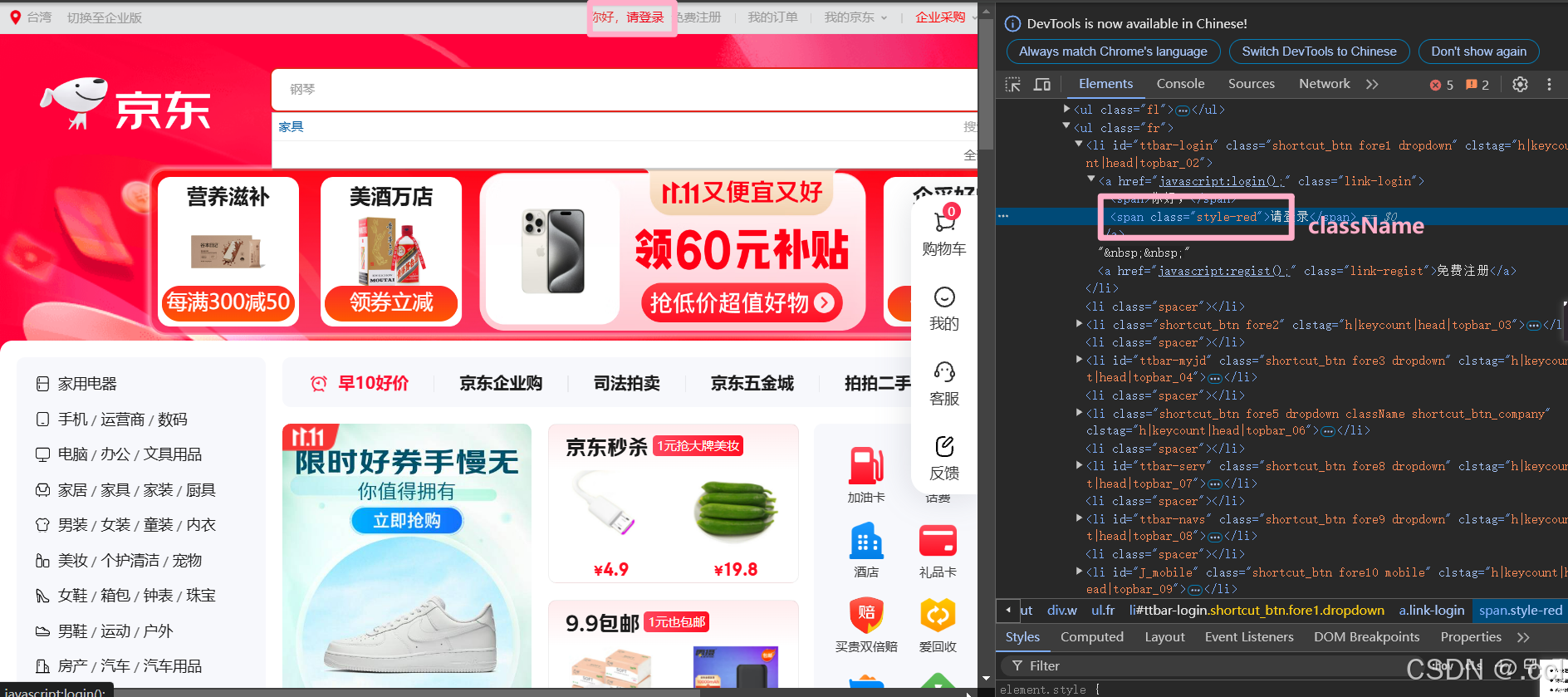Screen dimensions: 1568x697
Task: Toggle the device toolbar icon
Action: 1041,84
